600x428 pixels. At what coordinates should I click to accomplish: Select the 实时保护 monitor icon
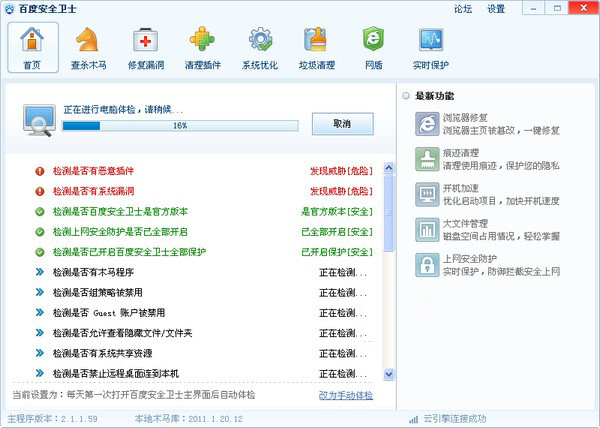click(430, 40)
